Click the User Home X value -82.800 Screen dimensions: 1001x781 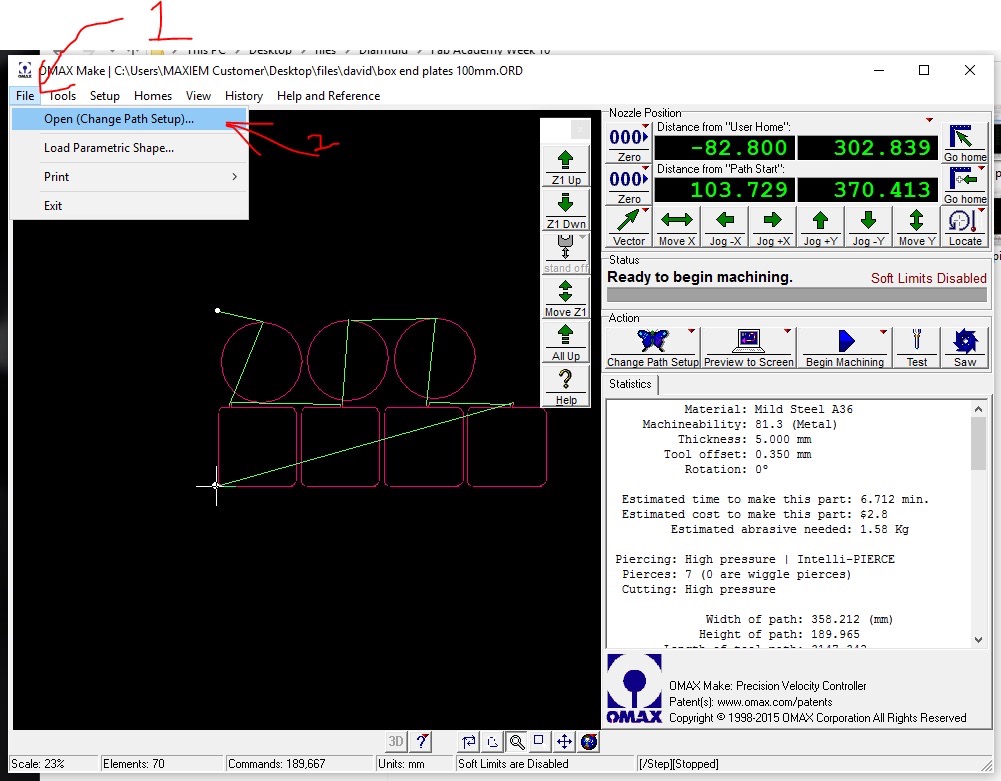(725, 148)
